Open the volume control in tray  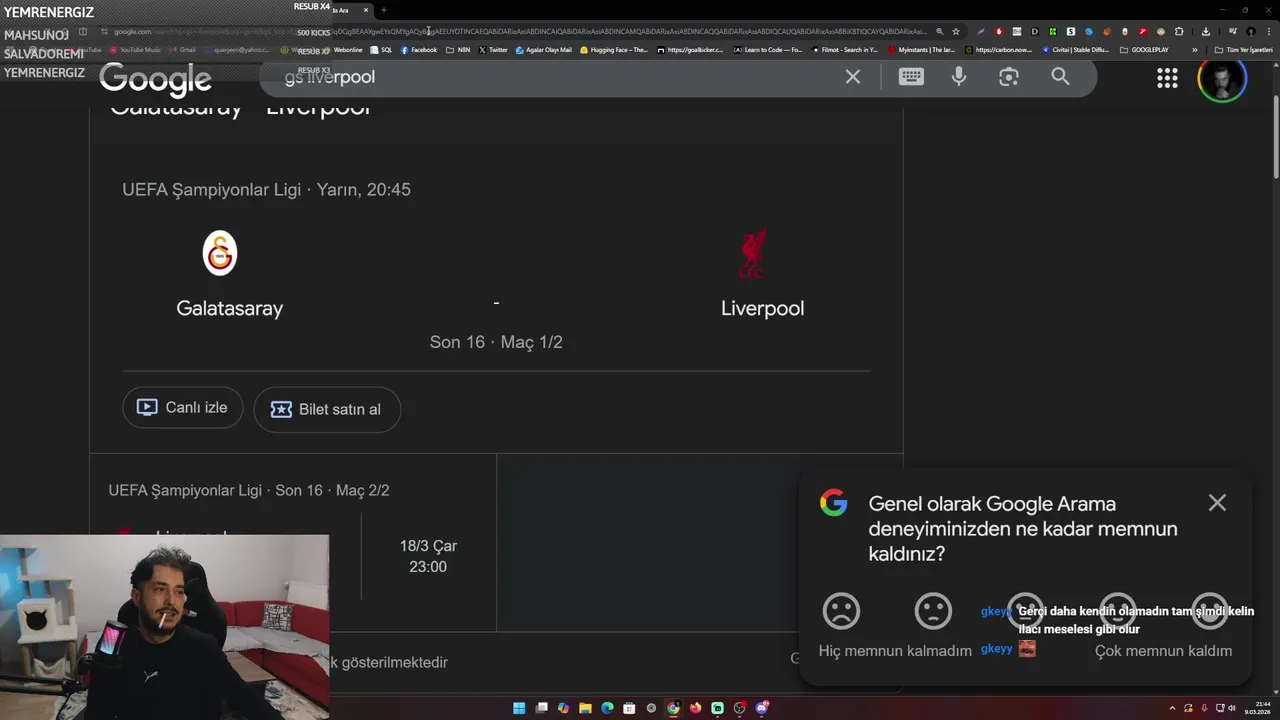1232,708
